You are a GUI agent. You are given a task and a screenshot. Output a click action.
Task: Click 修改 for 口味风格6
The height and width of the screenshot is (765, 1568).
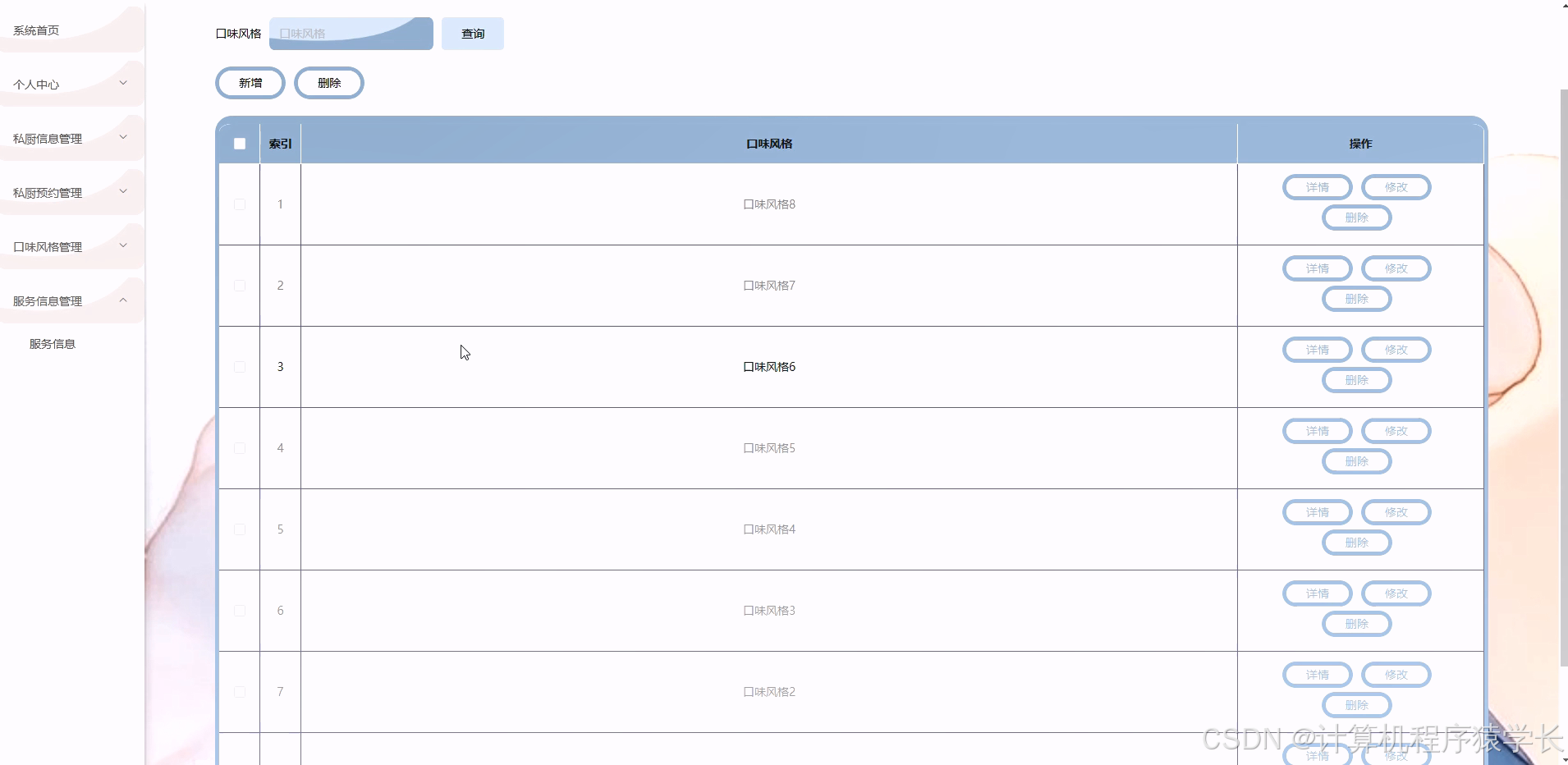pyautogui.click(x=1396, y=350)
